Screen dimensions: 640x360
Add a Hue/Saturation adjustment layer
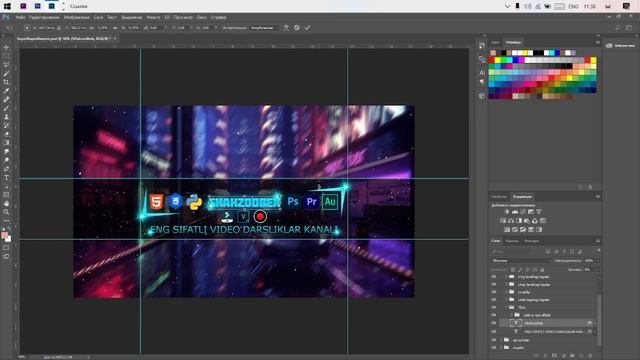coord(503,221)
